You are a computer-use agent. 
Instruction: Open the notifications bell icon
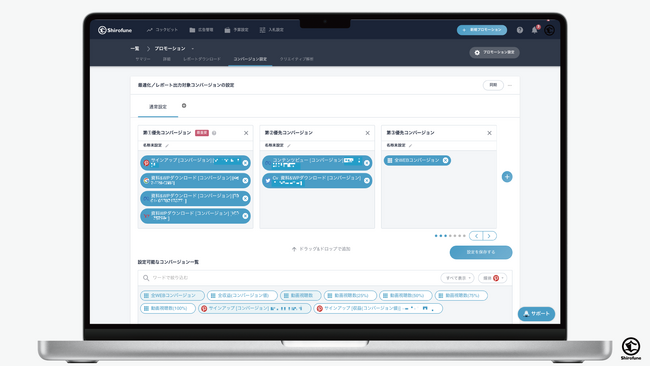point(534,30)
